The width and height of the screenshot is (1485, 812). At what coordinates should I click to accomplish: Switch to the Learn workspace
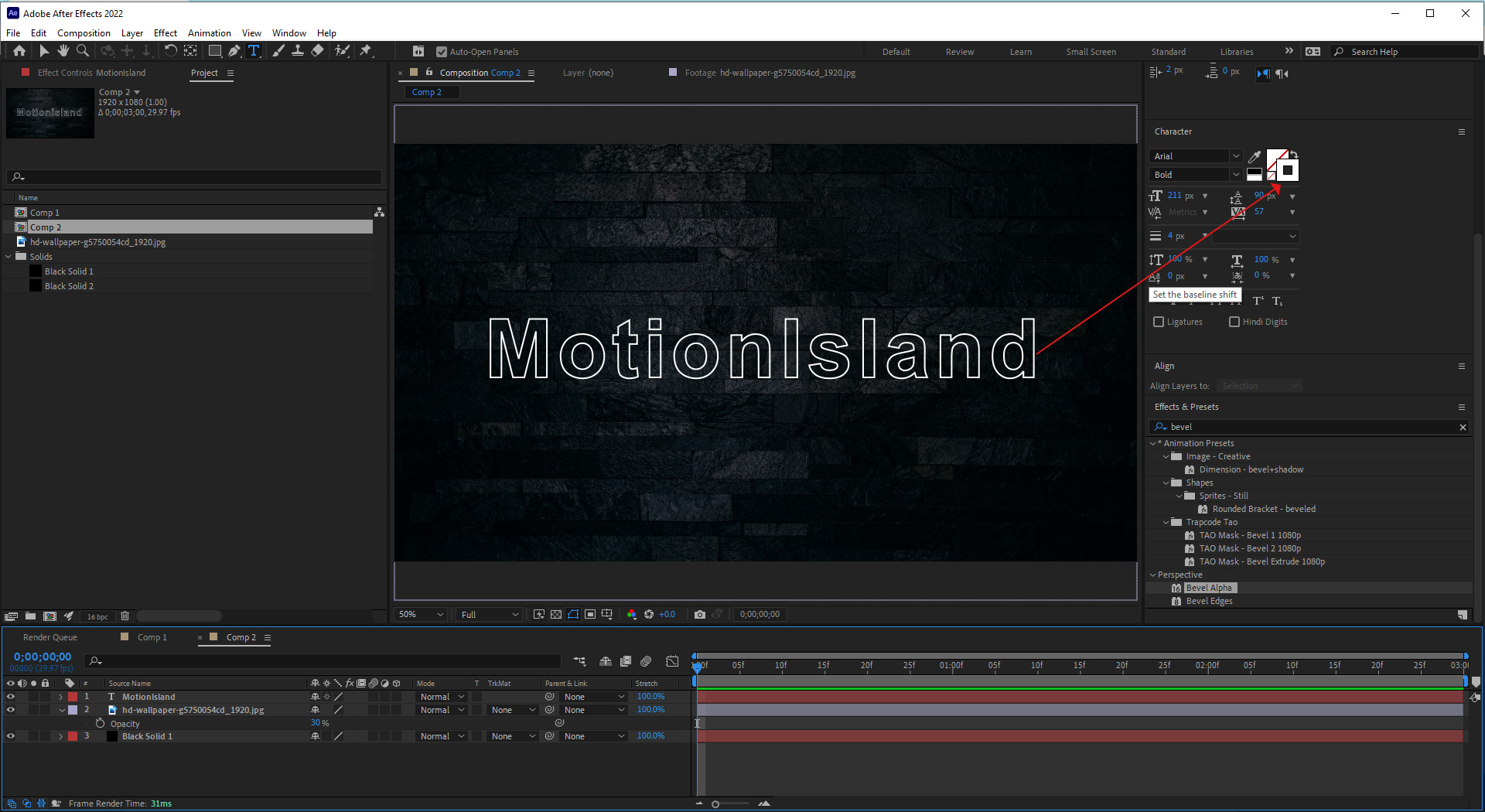(x=1021, y=52)
